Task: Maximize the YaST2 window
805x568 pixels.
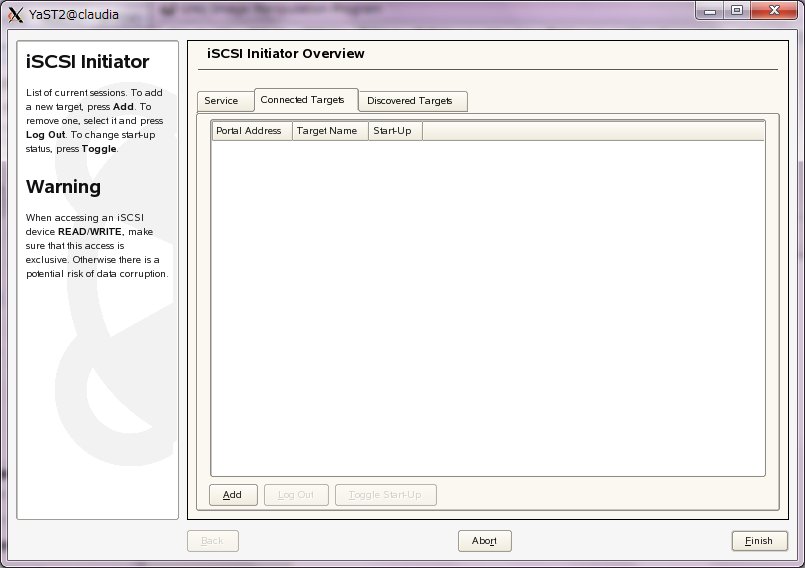Action: [x=737, y=11]
